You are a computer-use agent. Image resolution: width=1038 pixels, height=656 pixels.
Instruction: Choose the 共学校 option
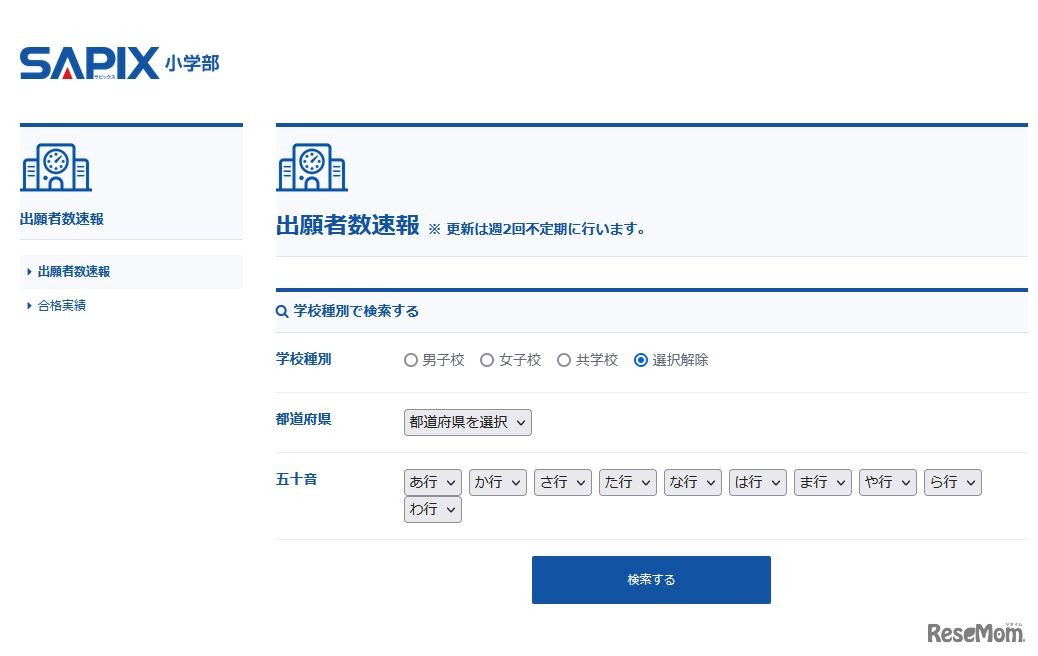coord(563,360)
